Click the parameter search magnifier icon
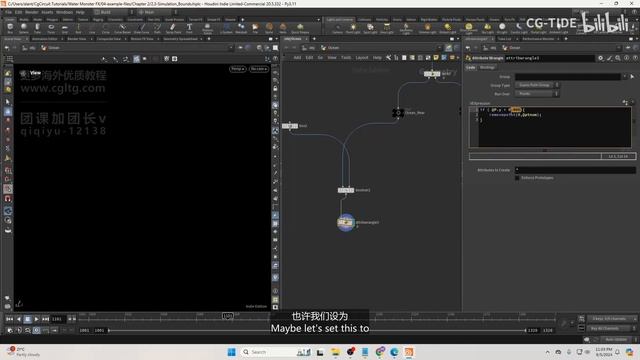 click(618, 58)
